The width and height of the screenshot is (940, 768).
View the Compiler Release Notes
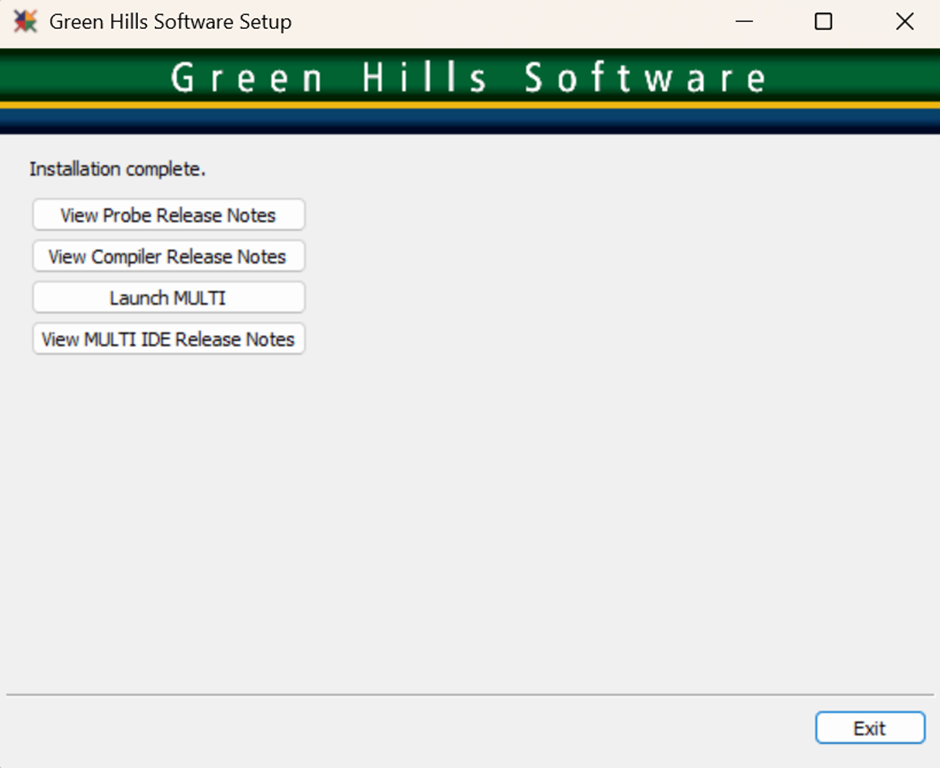[168, 256]
